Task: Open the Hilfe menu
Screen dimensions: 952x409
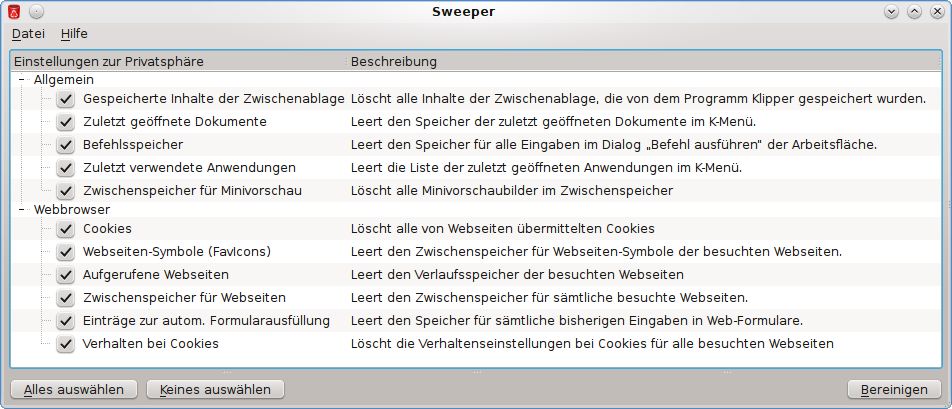Action: click(74, 34)
